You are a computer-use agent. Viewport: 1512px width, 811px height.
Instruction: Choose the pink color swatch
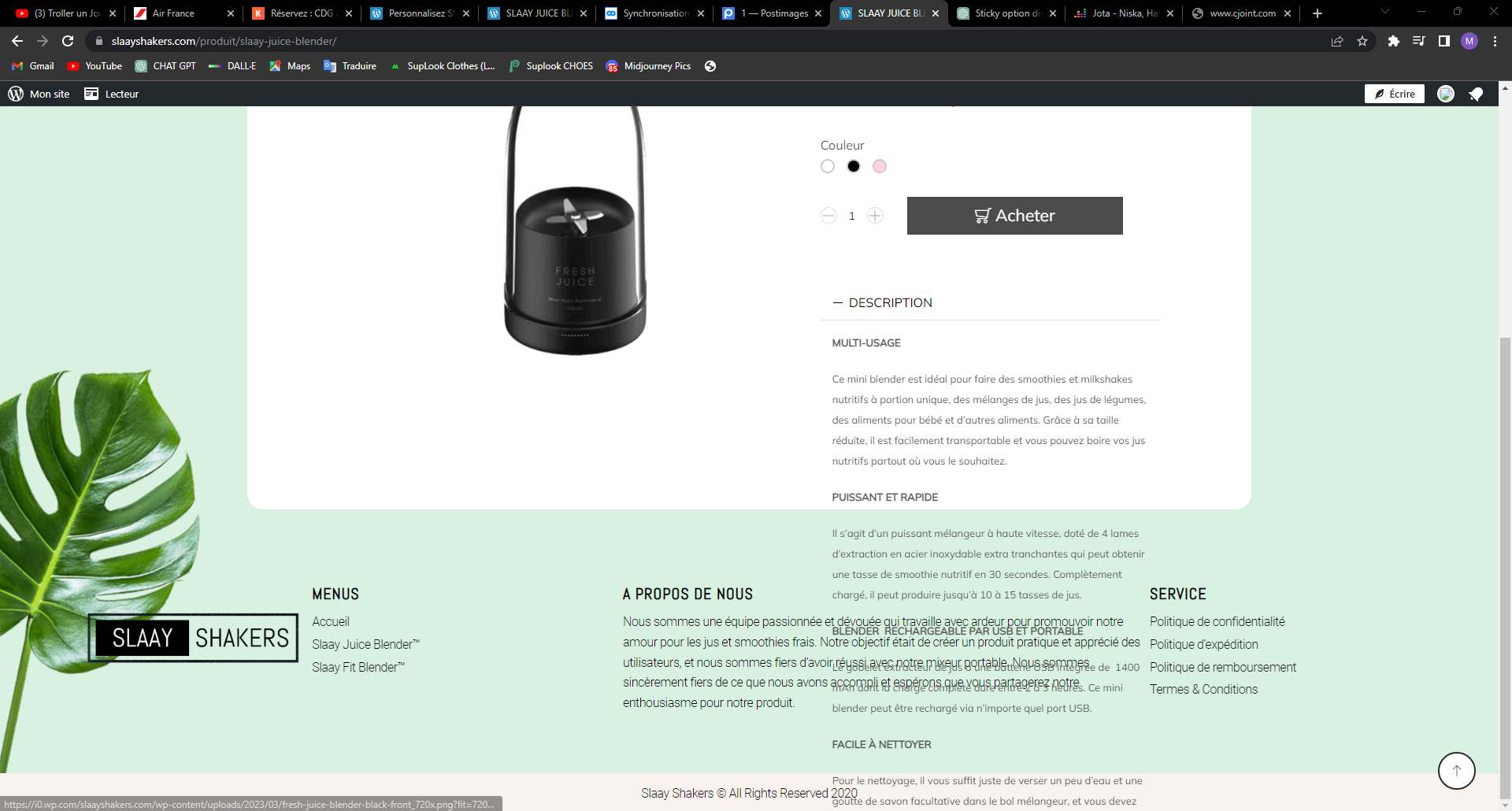tap(880, 166)
